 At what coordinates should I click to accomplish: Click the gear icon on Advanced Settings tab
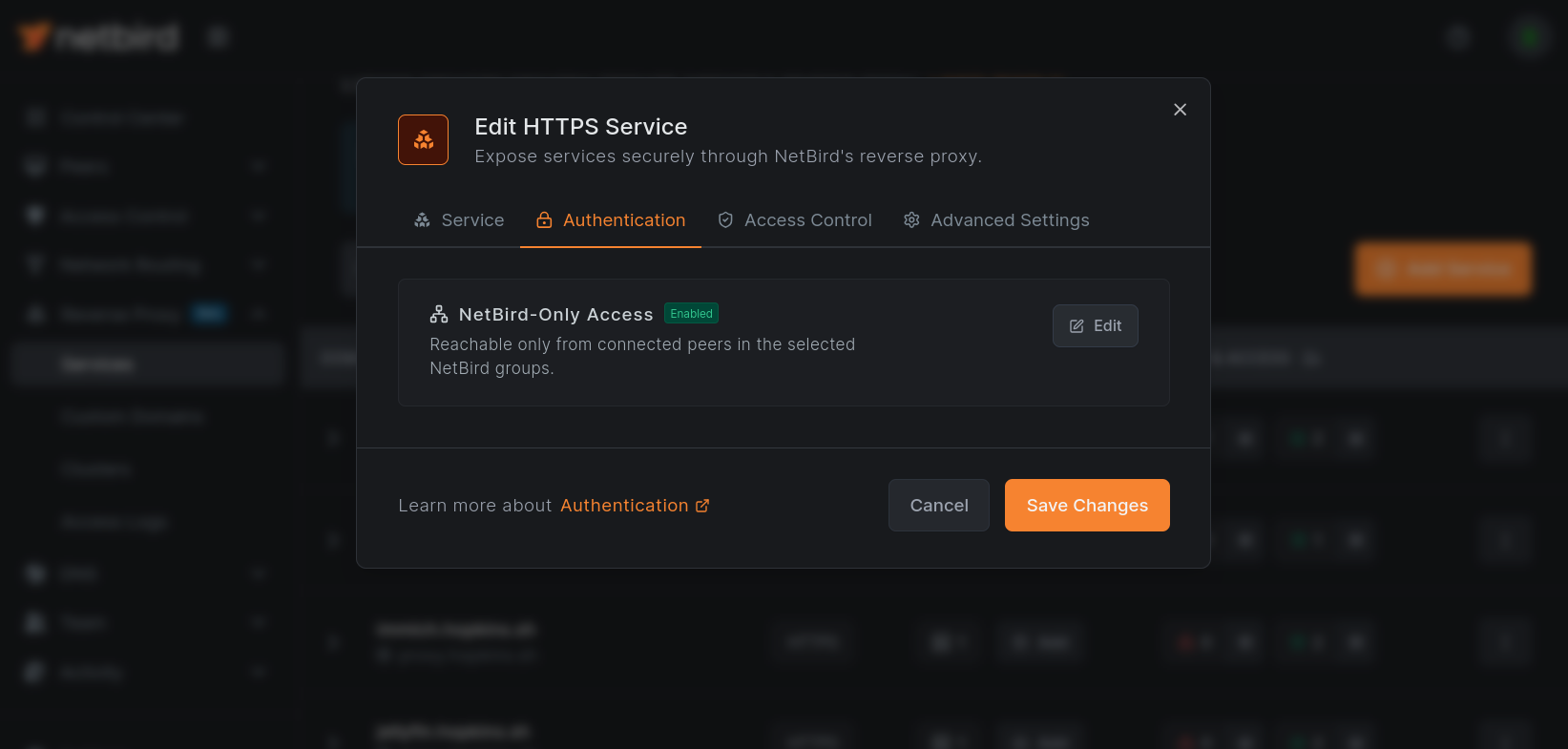[x=911, y=220]
